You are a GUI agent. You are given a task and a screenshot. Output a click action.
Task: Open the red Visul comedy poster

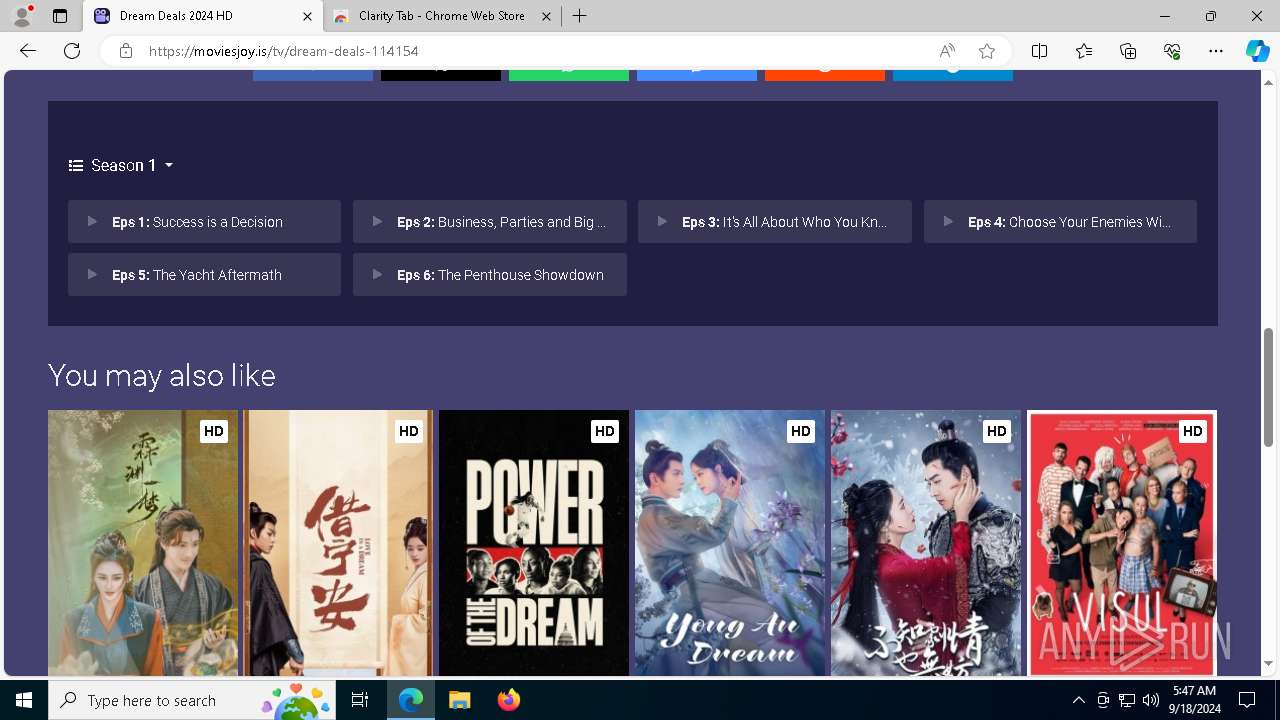1122,543
